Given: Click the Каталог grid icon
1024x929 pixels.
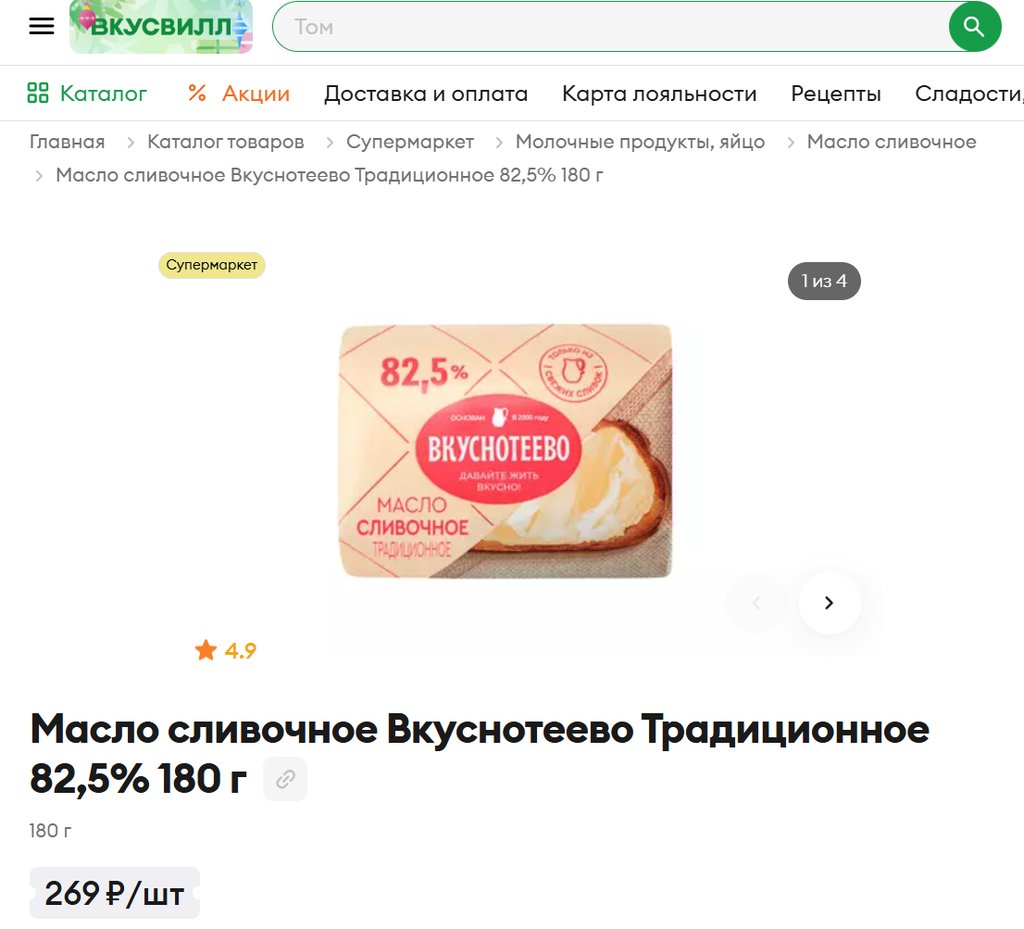Looking at the screenshot, I should [x=38, y=93].
